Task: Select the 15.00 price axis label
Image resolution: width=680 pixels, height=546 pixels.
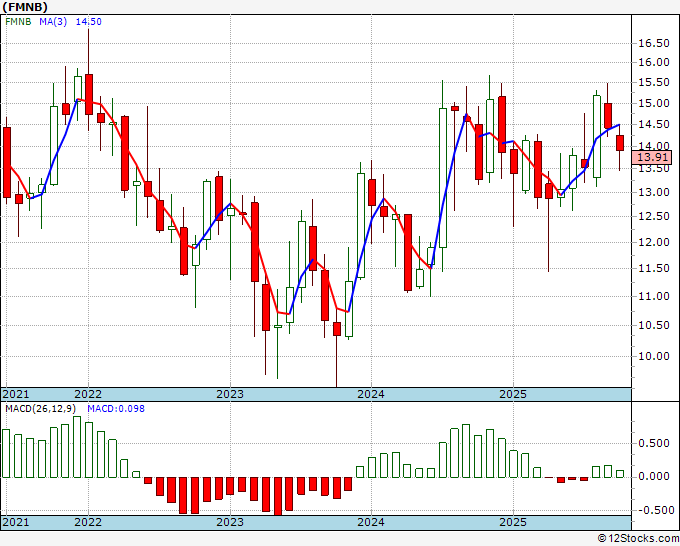Action: pyautogui.click(x=654, y=103)
